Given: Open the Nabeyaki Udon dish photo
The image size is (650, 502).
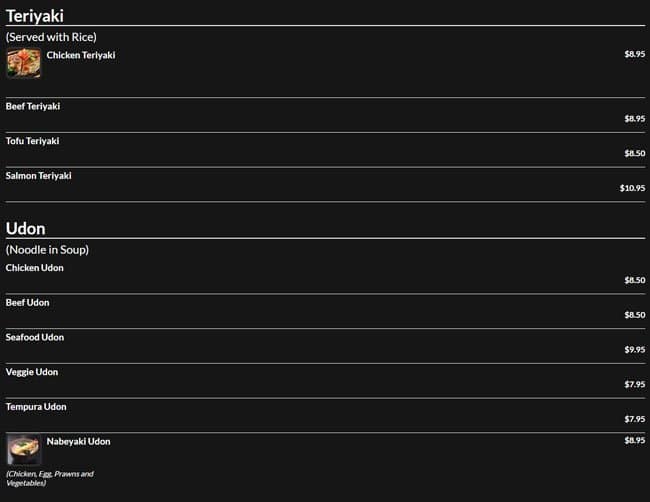Looking at the screenshot, I should [23, 449].
